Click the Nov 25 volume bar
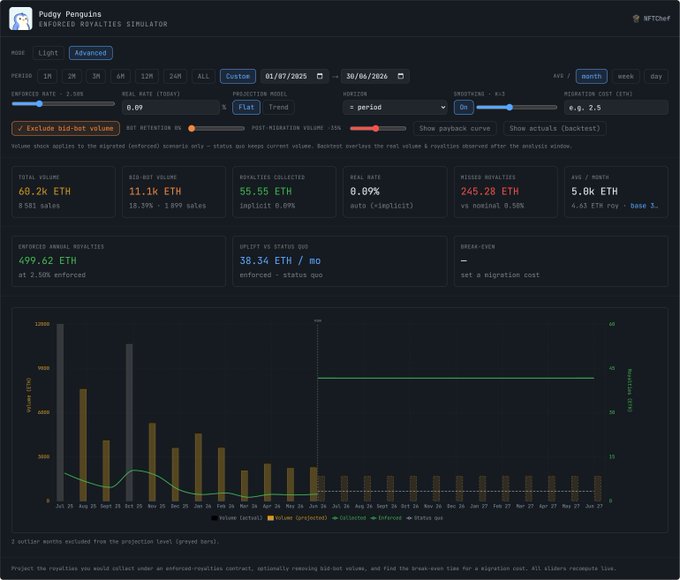Viewport: 680px width, 580px height. click(x=152, y=462)
